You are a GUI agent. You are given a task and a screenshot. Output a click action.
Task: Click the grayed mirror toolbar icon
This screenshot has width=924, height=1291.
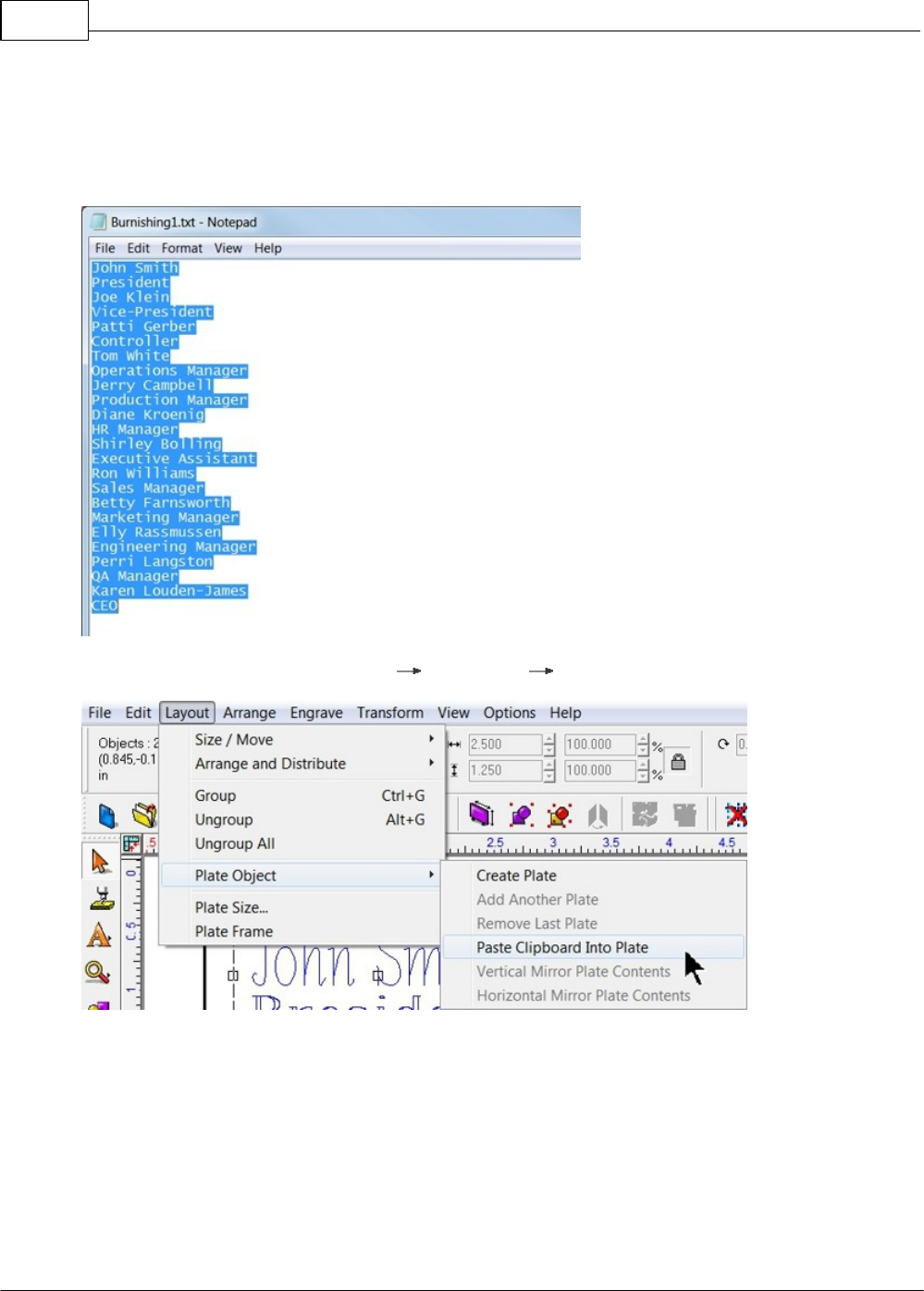coord(598,814)
